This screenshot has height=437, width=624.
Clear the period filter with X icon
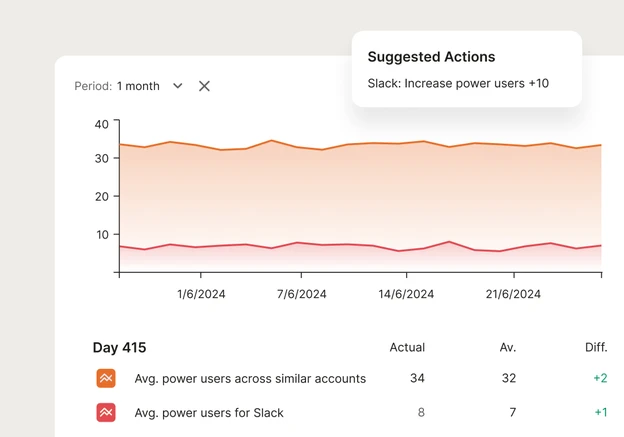[x=204, y=86]
